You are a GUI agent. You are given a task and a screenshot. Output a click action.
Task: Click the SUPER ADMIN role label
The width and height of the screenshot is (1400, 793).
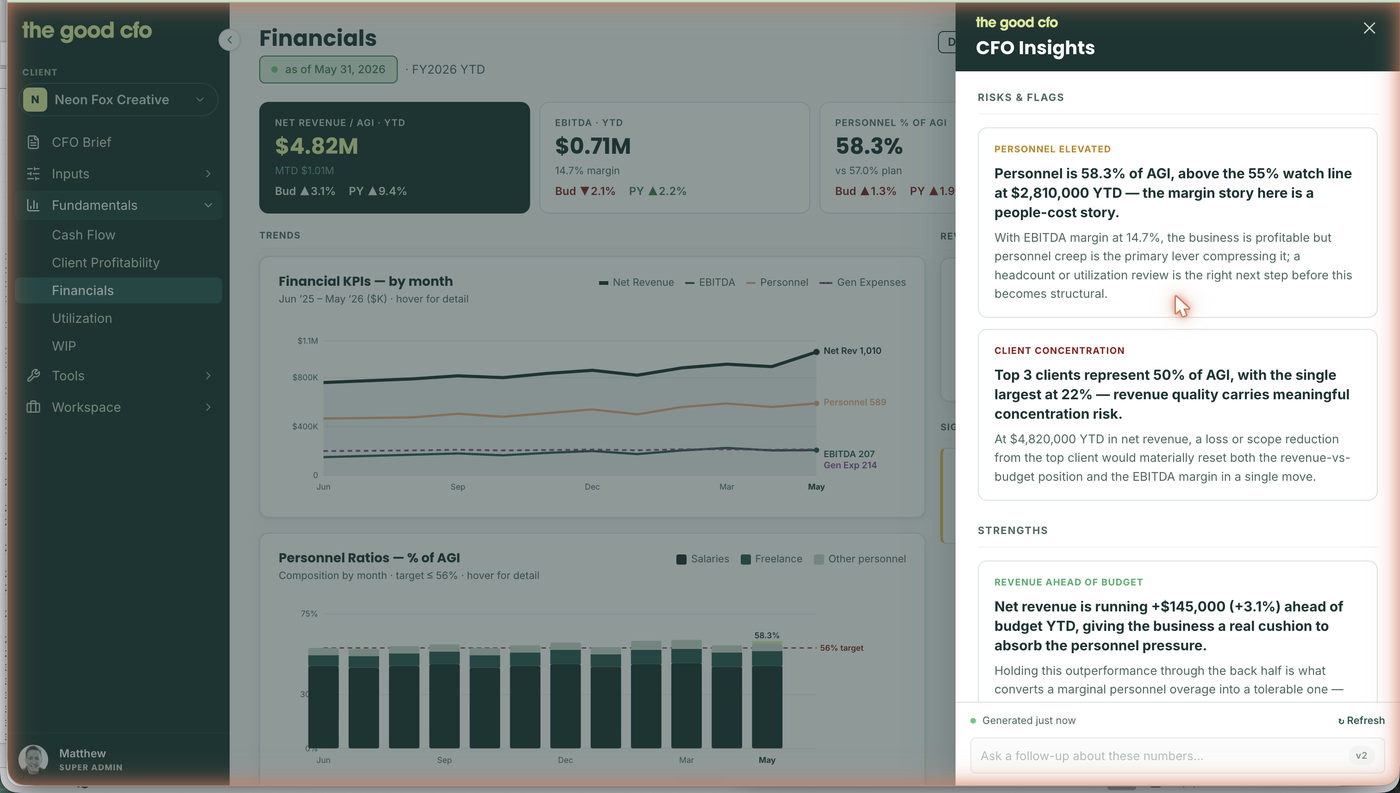[x=90, y=768]
